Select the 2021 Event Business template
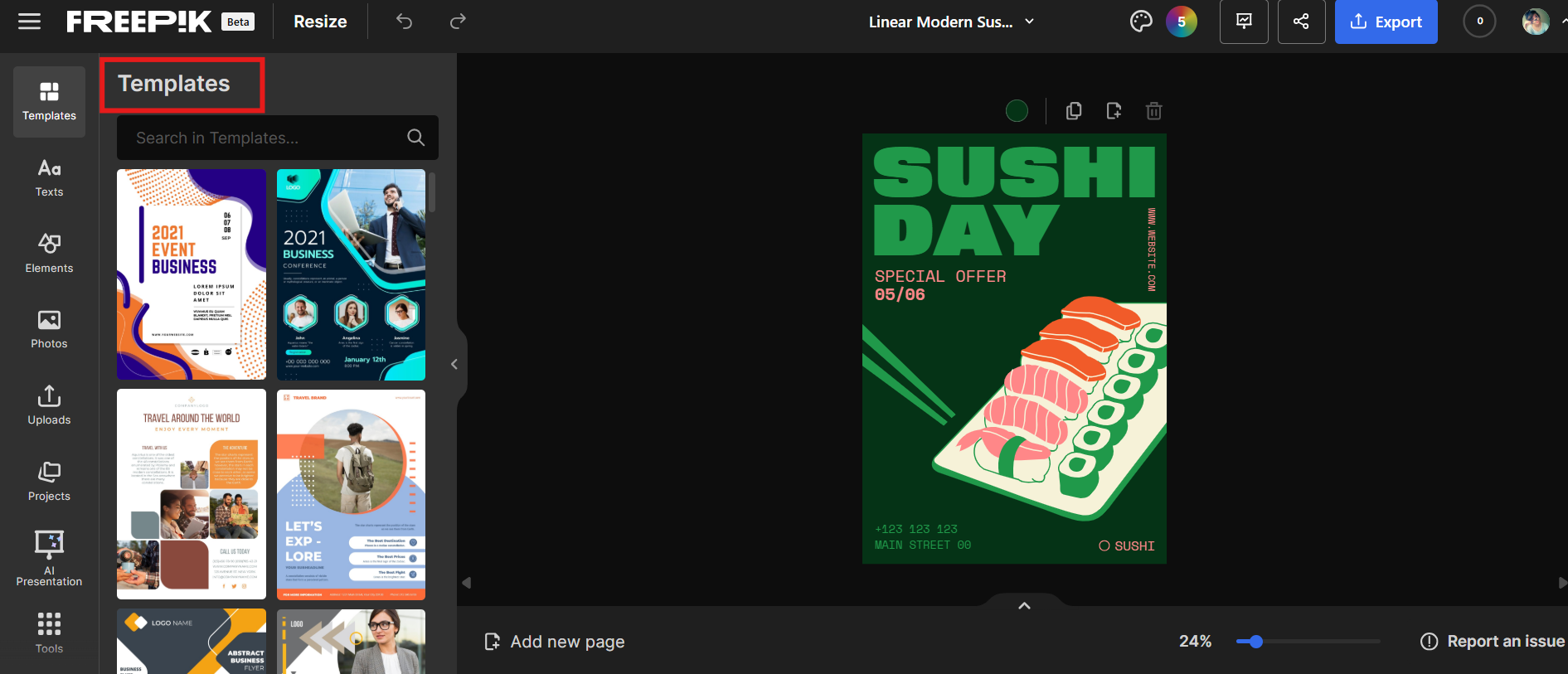Screen dimensions: 1568x674 click(x=192, y=274)
